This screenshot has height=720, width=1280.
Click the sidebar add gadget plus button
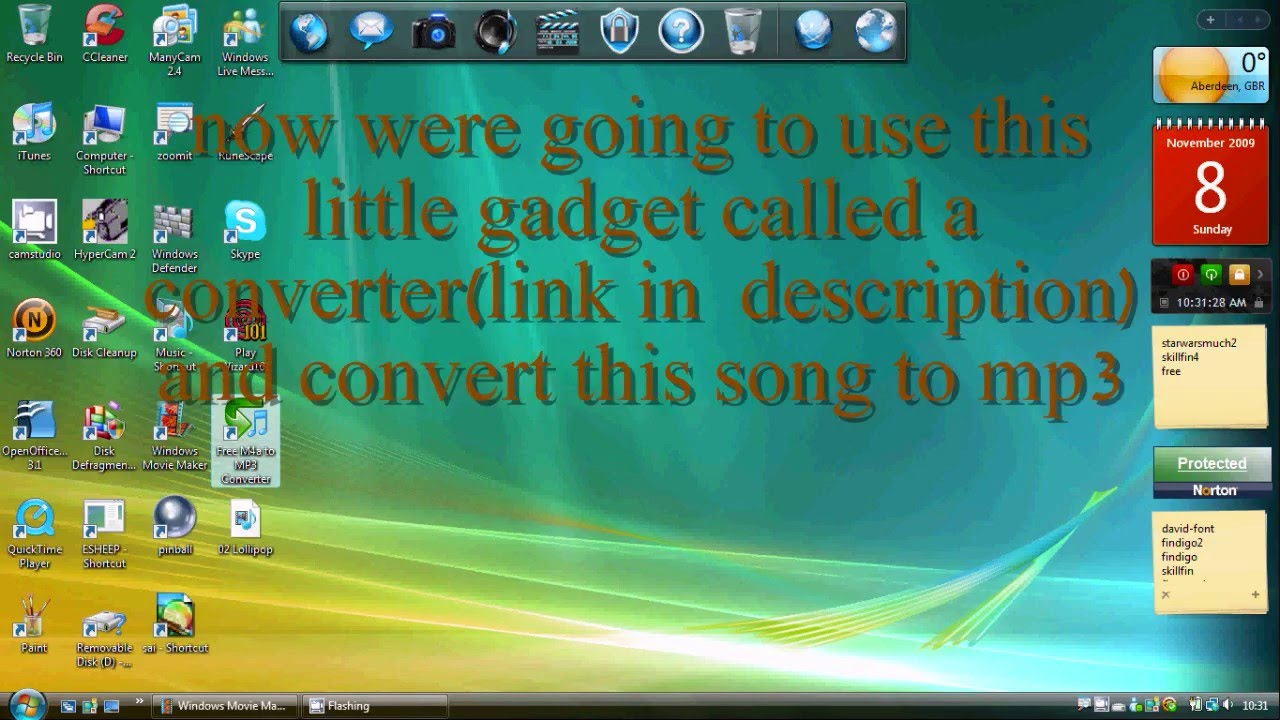click(x=1210, y=20)
